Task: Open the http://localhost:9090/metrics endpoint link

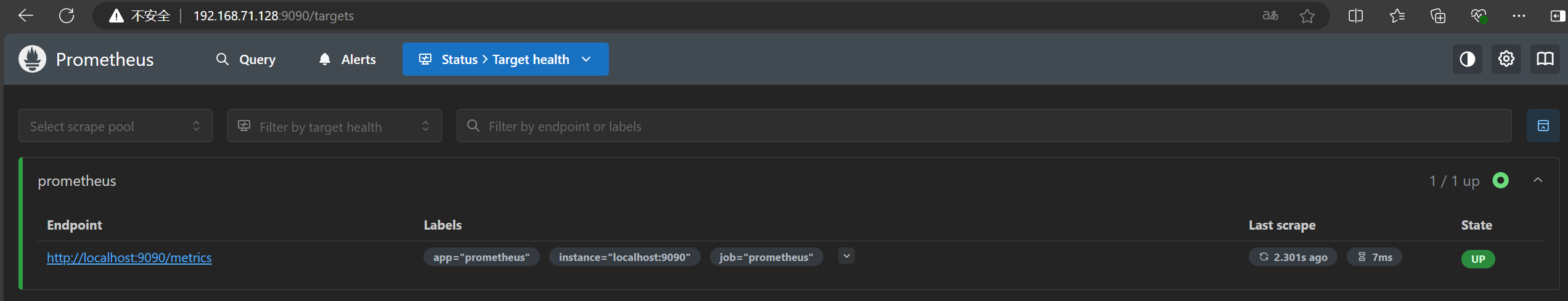Action: pyautogui.click(x=129, y=257)
